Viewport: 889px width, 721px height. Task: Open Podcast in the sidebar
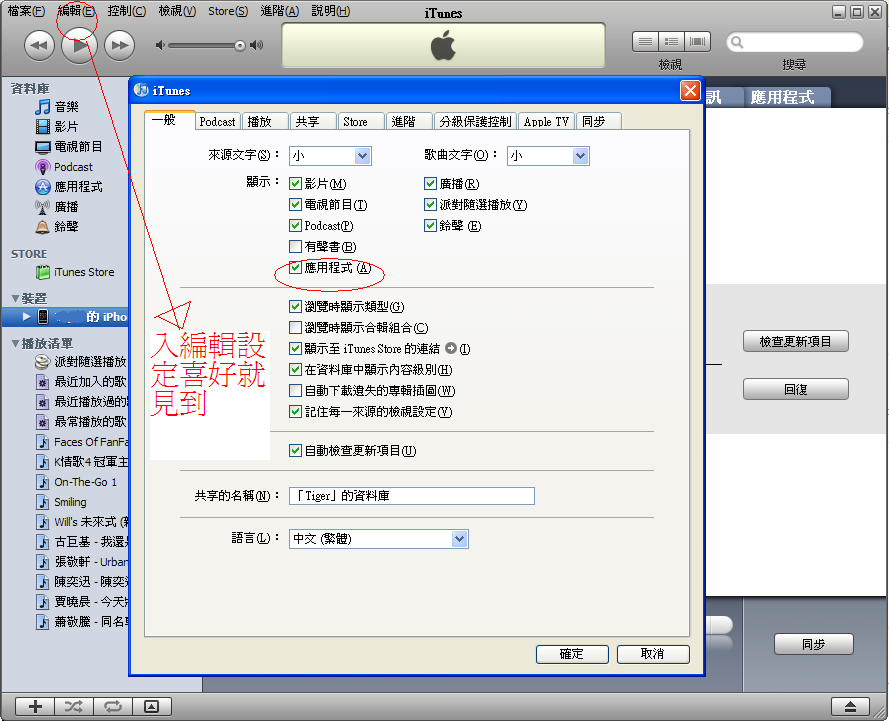(73, 167)
